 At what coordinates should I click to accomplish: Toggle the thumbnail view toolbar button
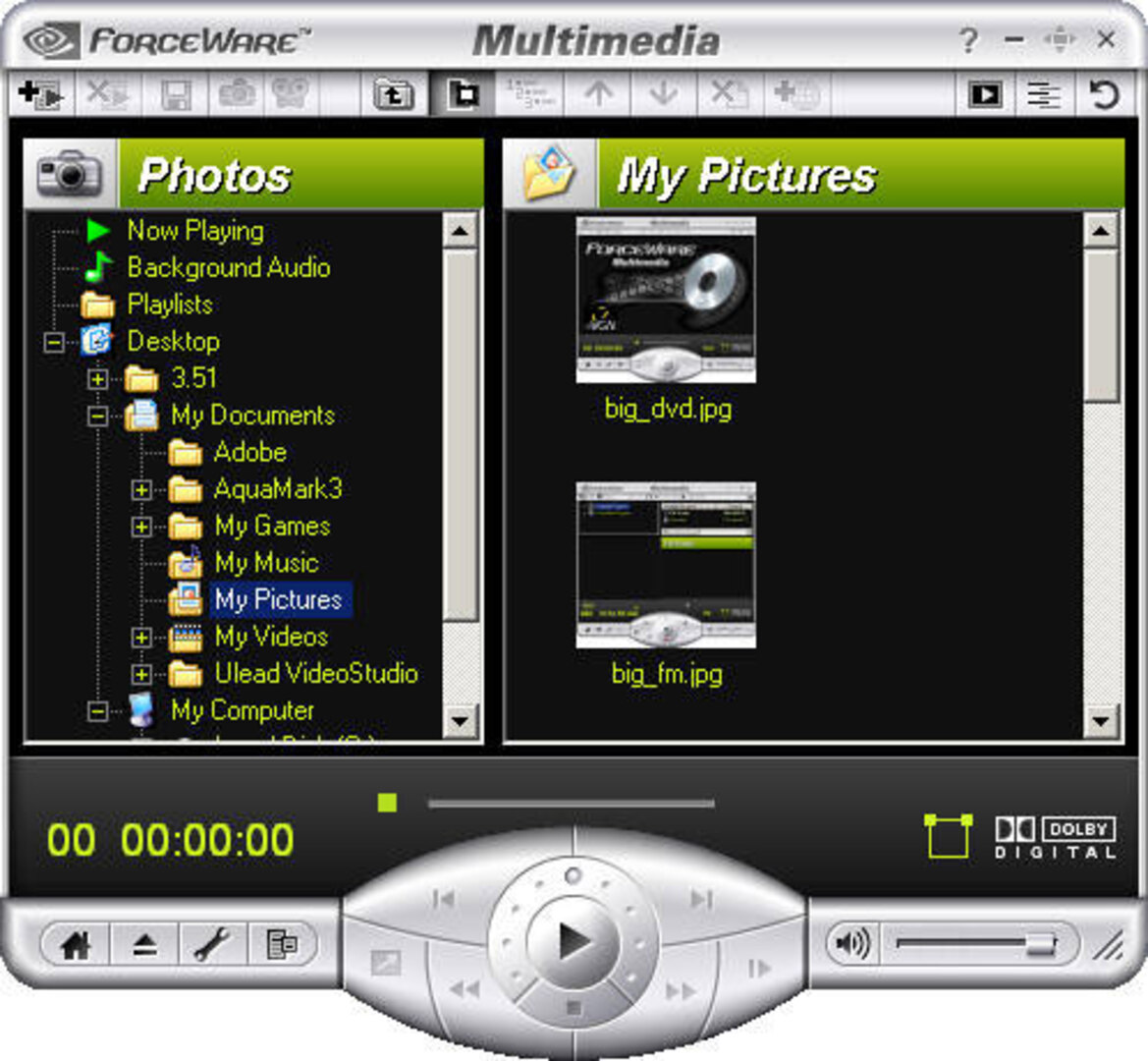[x=463, y=94]
